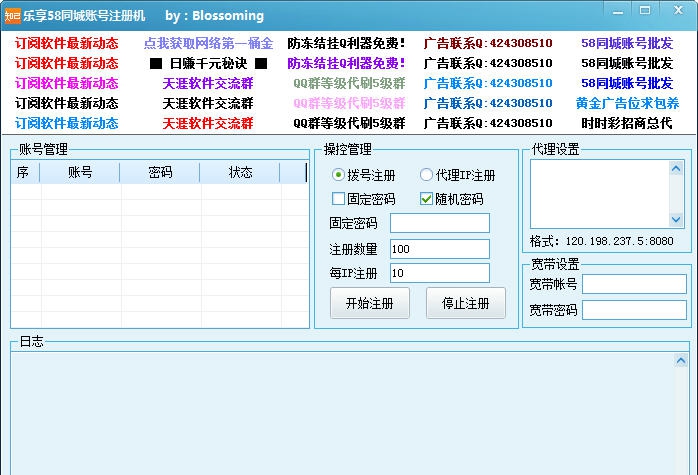Select the 代理IP注册 radio option
698x475 pixels.
(426, 175)
